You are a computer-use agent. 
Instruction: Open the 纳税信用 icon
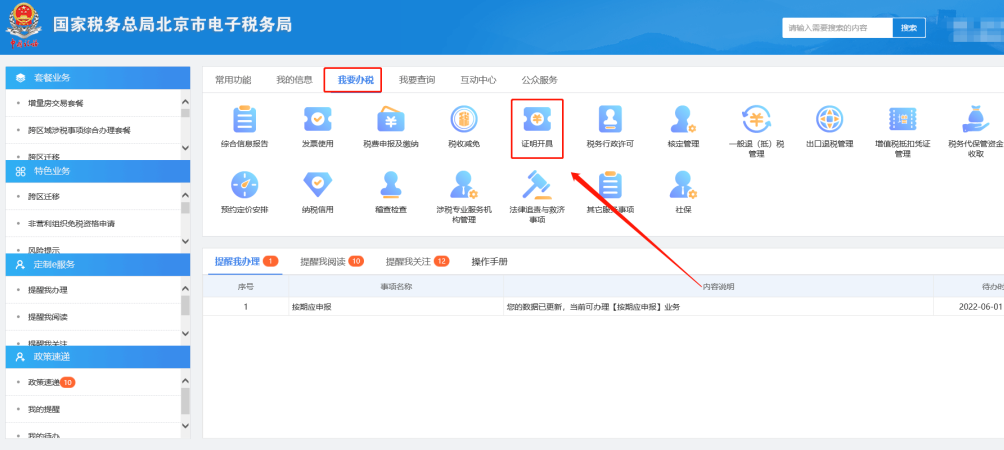(317, 185)
